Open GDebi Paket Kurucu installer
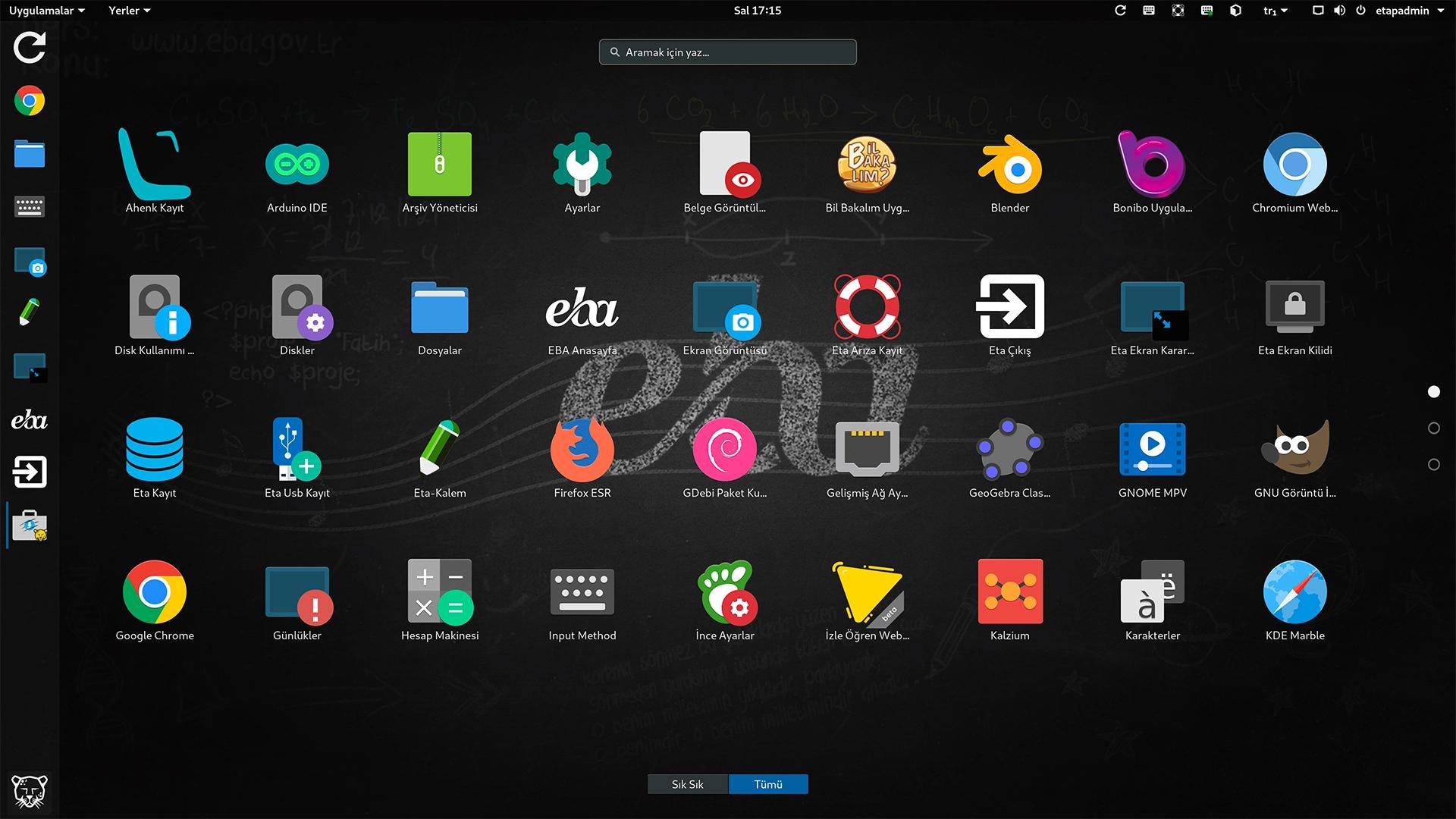The height and width of the screenshot is (819, 1456). (x=724, y=450)
